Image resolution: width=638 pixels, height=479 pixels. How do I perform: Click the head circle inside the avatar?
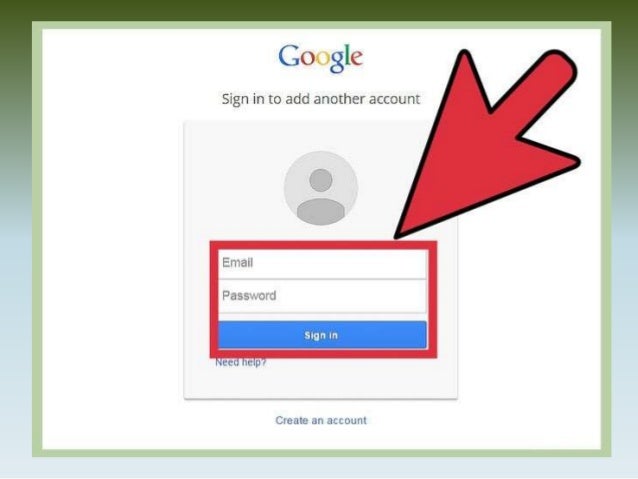pyautogui.click(x=321, y=180)
